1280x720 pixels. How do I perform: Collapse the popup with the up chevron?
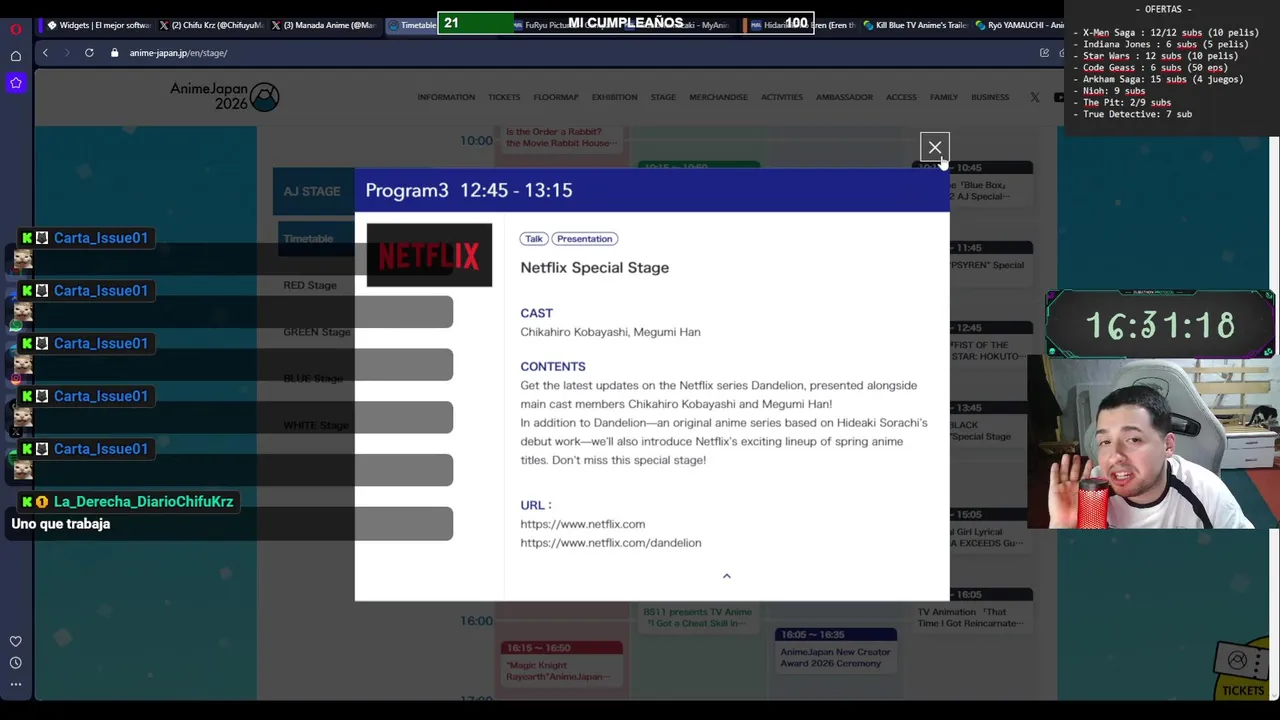pyautogui.click(x=727, y=576)
